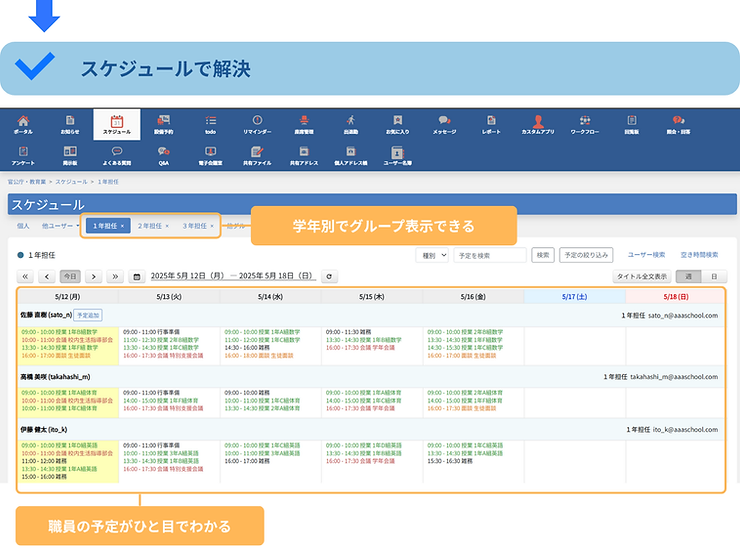This screenshot has height=549, width=740.
Task: Switch to 日 day view
Action: point(713,276)
